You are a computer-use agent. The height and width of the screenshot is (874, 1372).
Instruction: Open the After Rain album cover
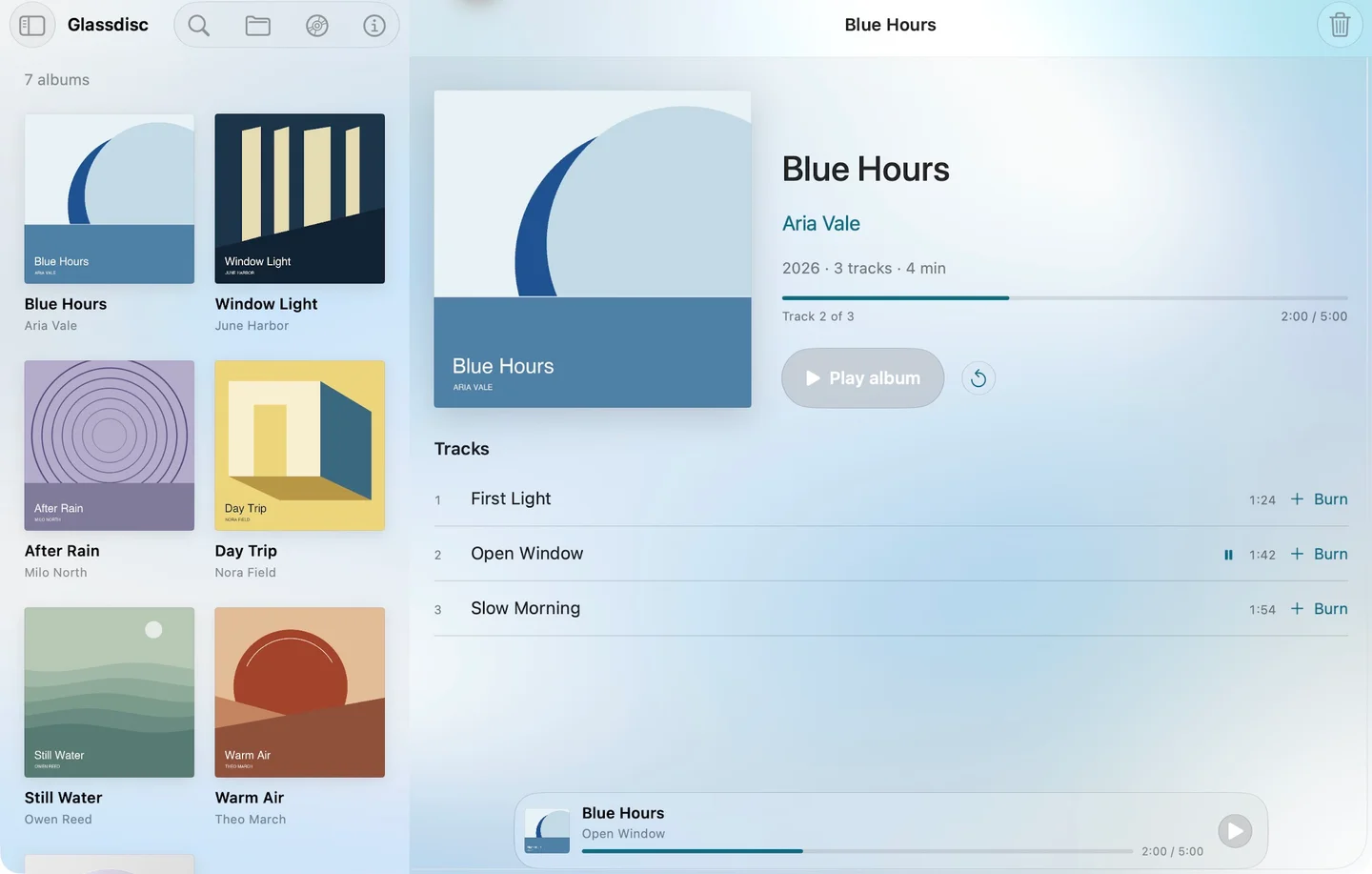tap(110, 446)
